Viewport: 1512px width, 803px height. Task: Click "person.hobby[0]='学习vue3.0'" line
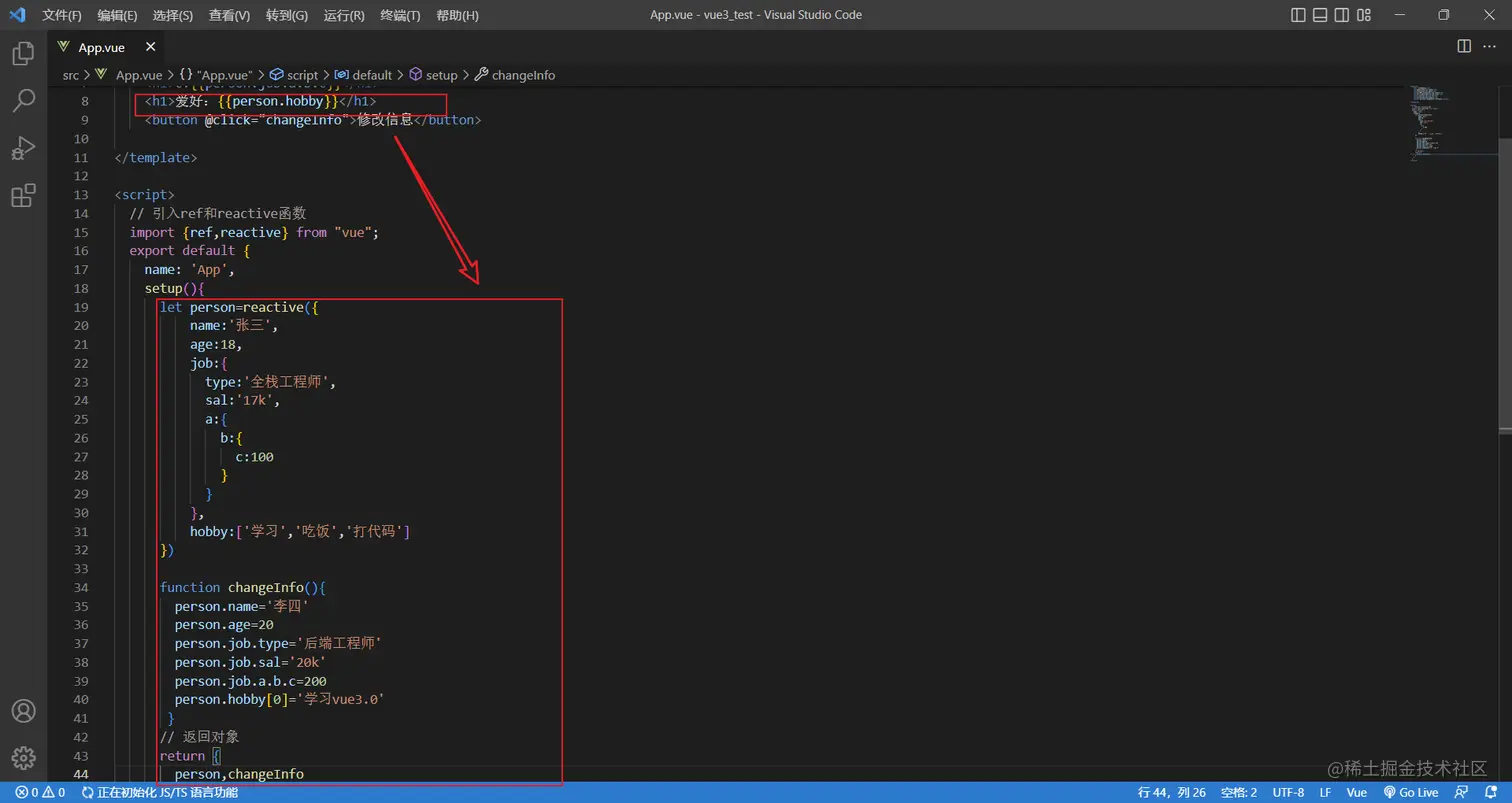[x=280, y=699]
